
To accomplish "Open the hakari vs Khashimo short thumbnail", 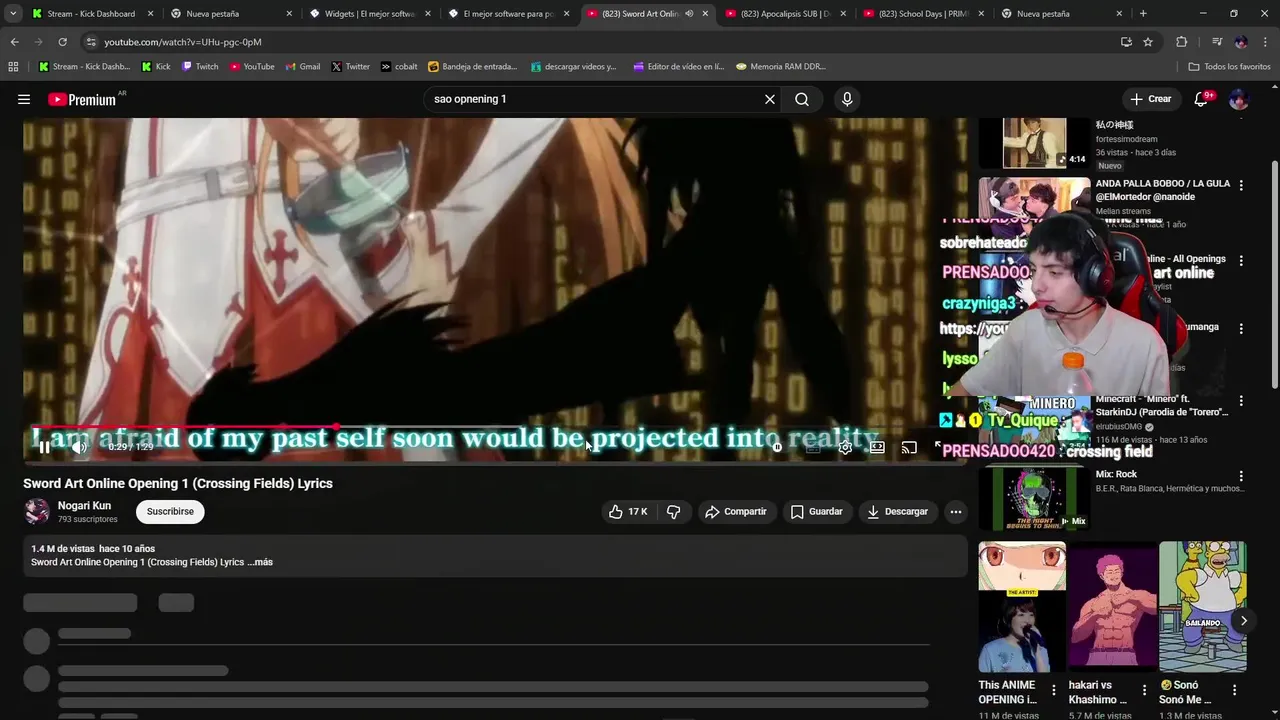I will click(x=1112, y=607).
